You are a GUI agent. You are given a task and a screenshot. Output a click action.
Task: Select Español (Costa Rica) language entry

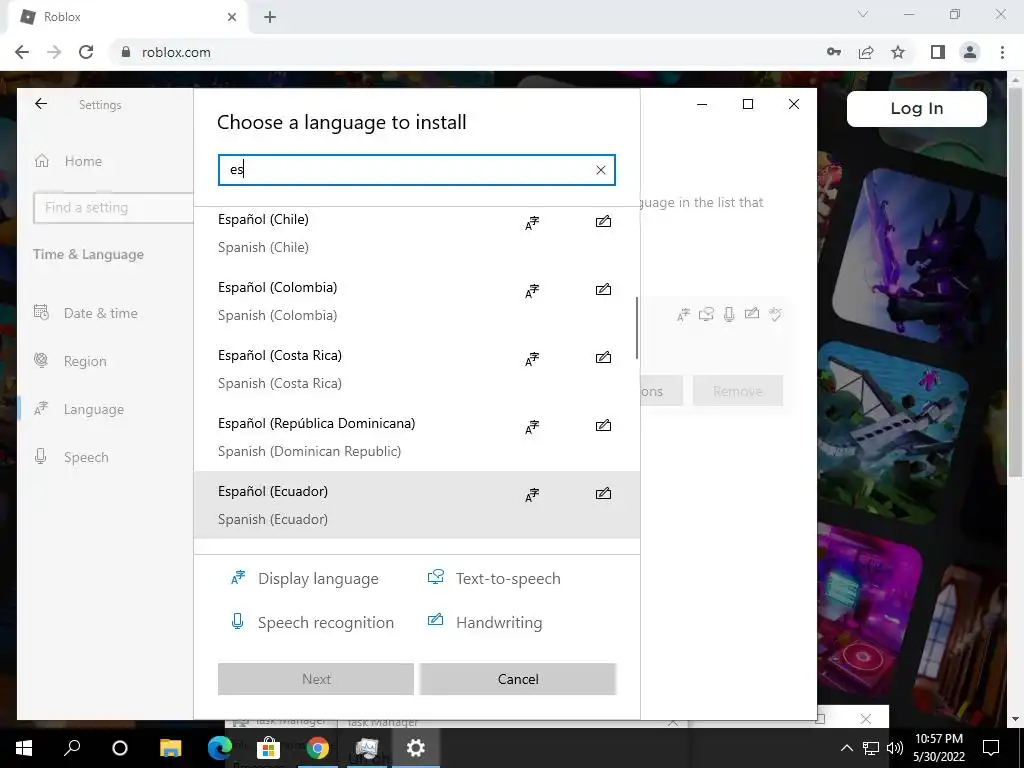417,369
